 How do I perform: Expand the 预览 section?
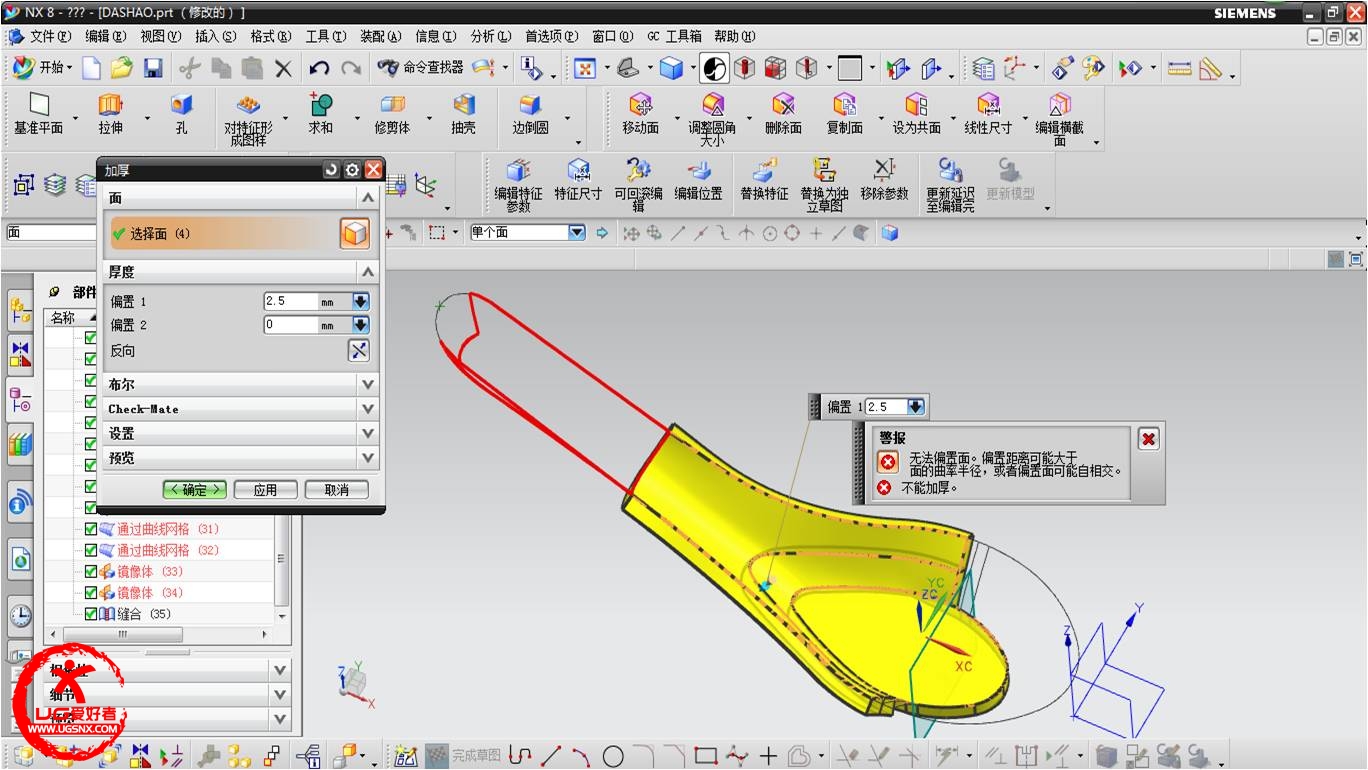pos(368,458)
